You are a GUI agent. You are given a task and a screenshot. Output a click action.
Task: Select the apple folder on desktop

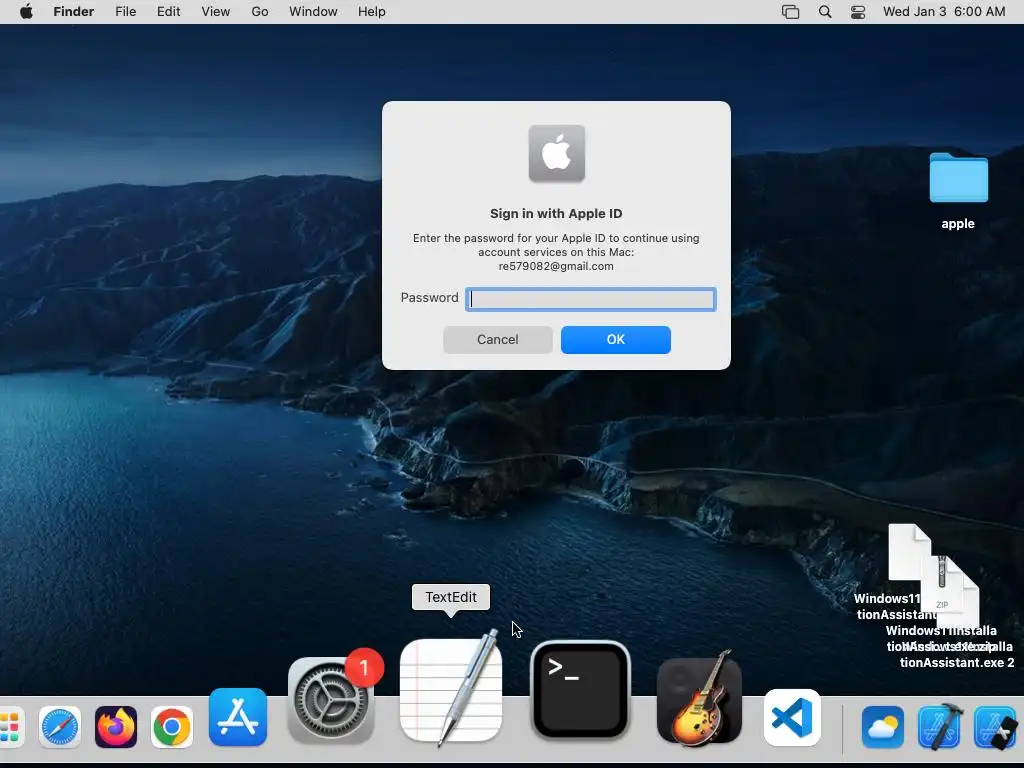coord(958,178)
